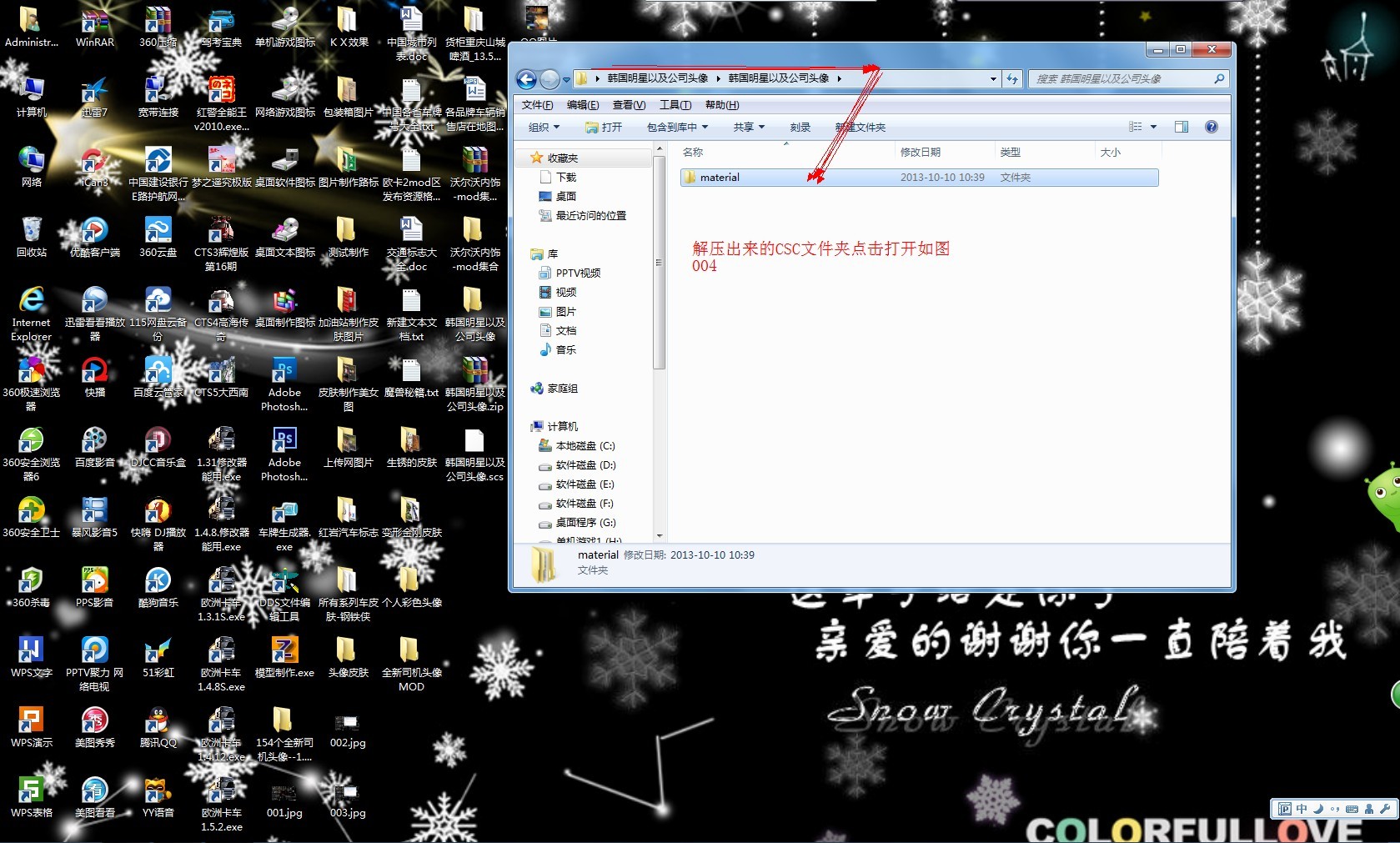Click the navigation pane scroll-down arrow
Screen dimensions: 1400x843
tap(659, 536)
